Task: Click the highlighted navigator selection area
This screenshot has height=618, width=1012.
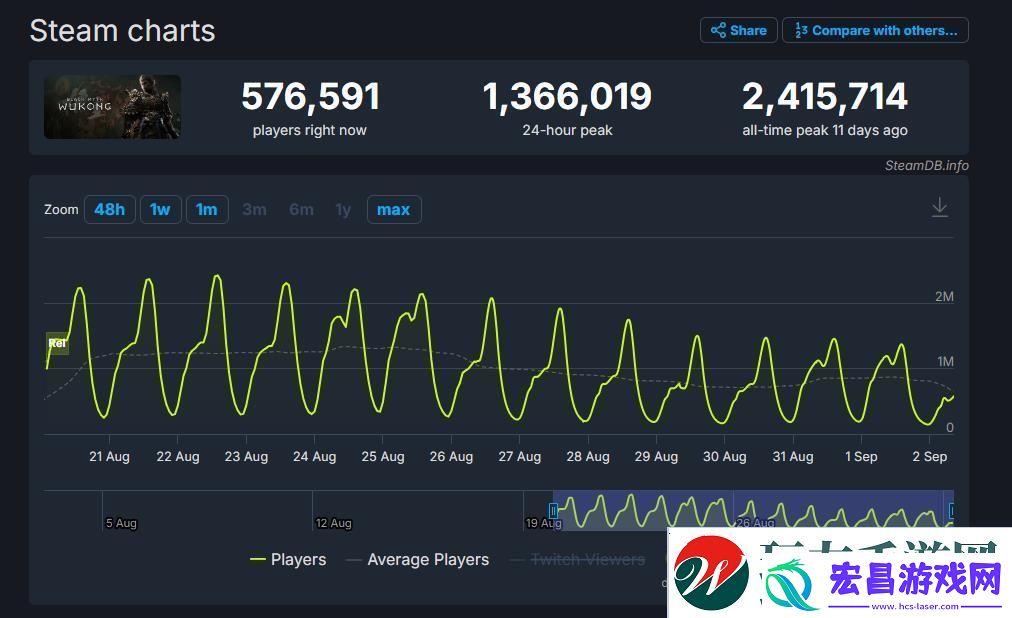Action: 753,510
